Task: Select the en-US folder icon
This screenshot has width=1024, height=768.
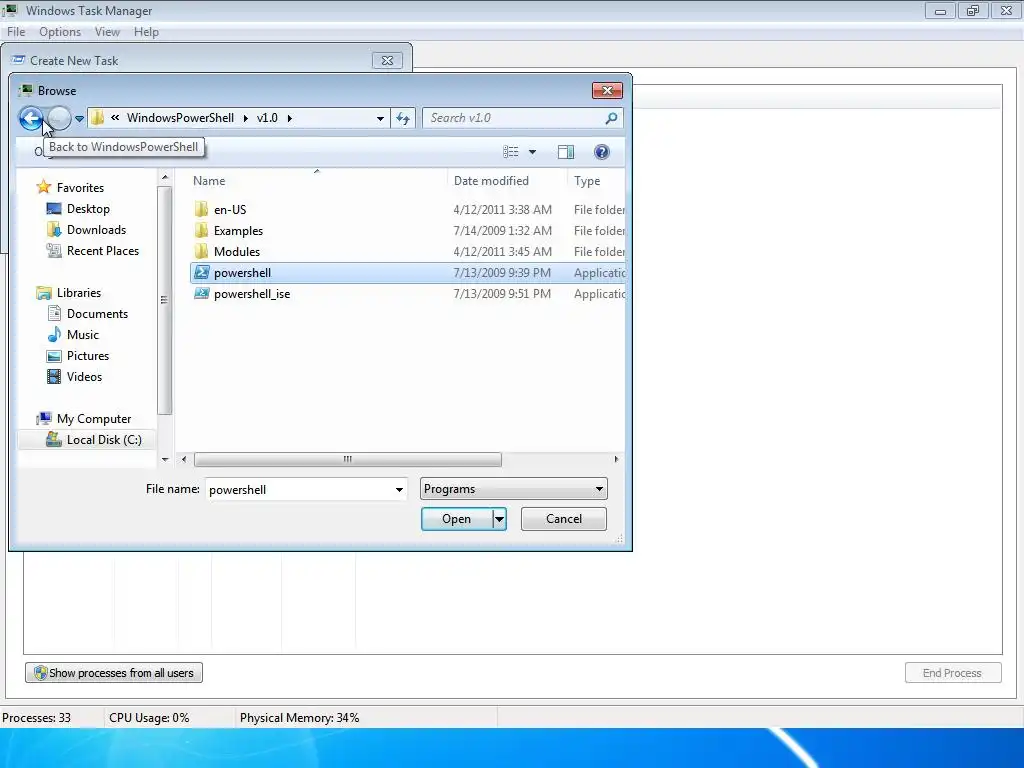Action: pos(202,210)
